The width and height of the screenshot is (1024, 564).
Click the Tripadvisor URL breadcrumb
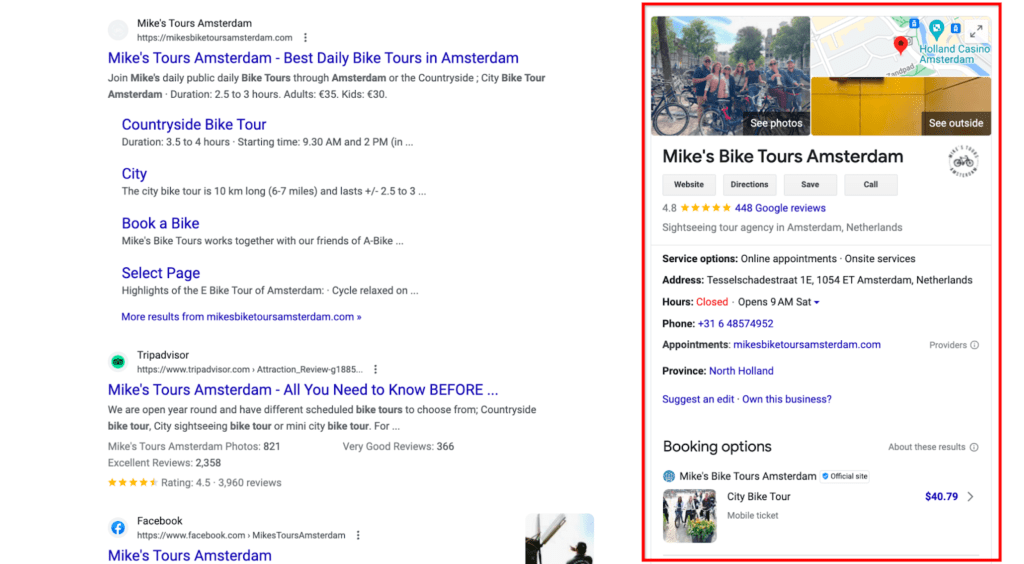[249, 369]
